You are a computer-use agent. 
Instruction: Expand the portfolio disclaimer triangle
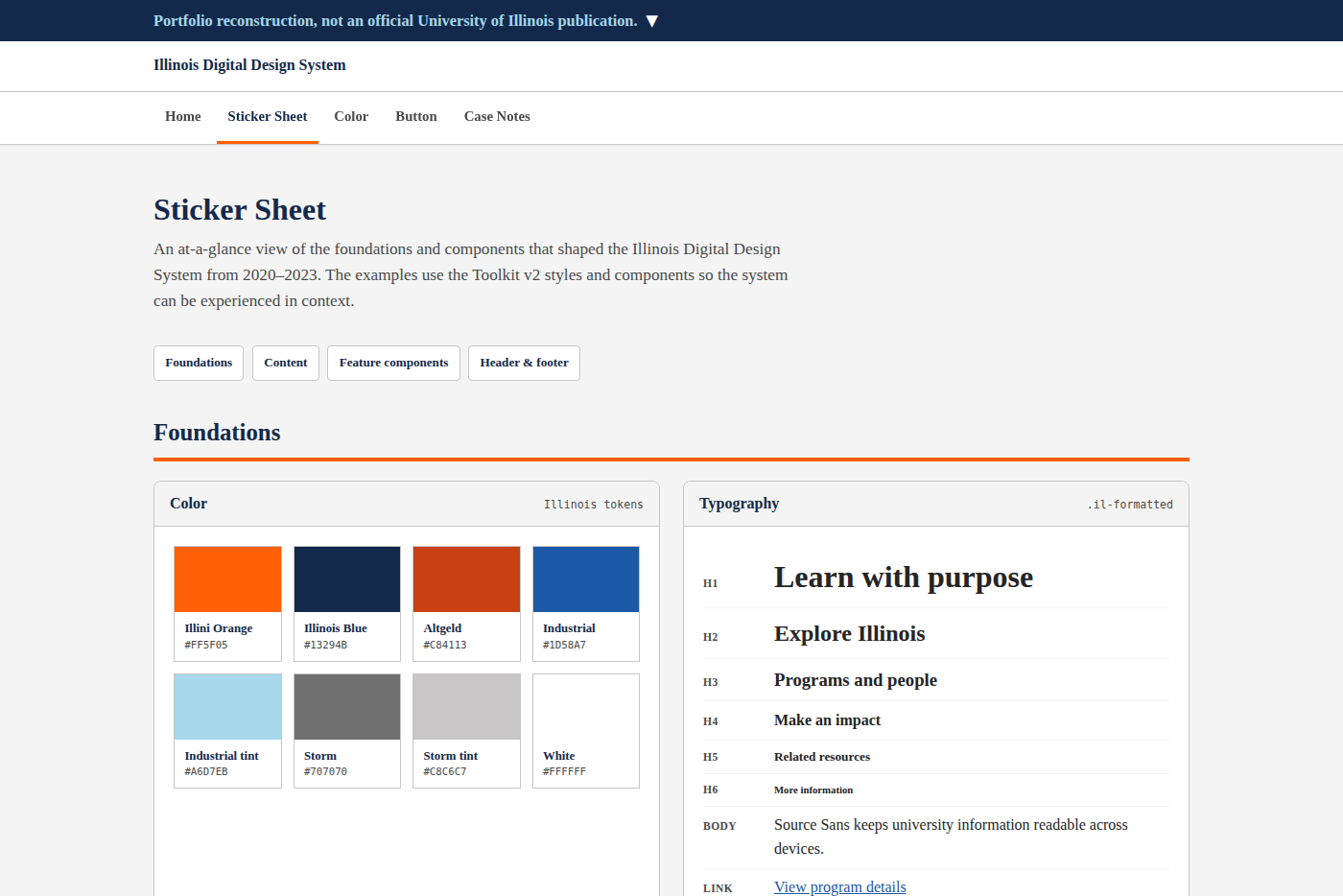[652, 21]
